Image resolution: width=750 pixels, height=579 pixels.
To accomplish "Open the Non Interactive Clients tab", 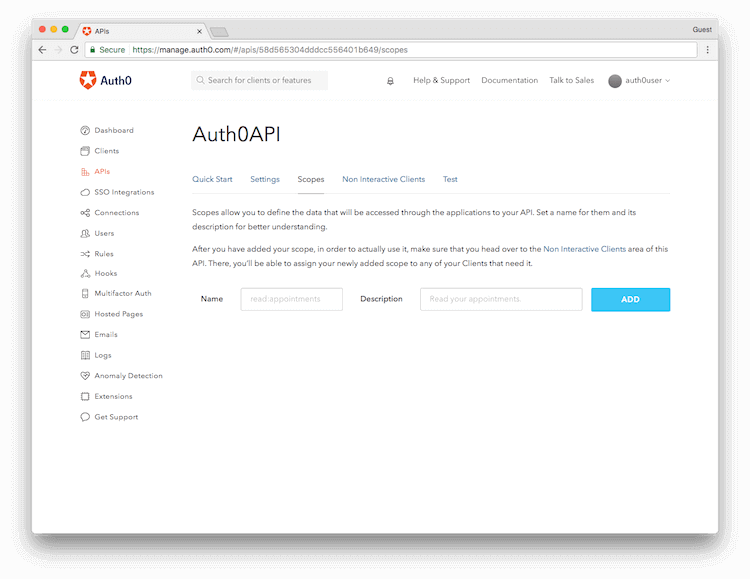I will pyautogui.click(x=384, y=179).
